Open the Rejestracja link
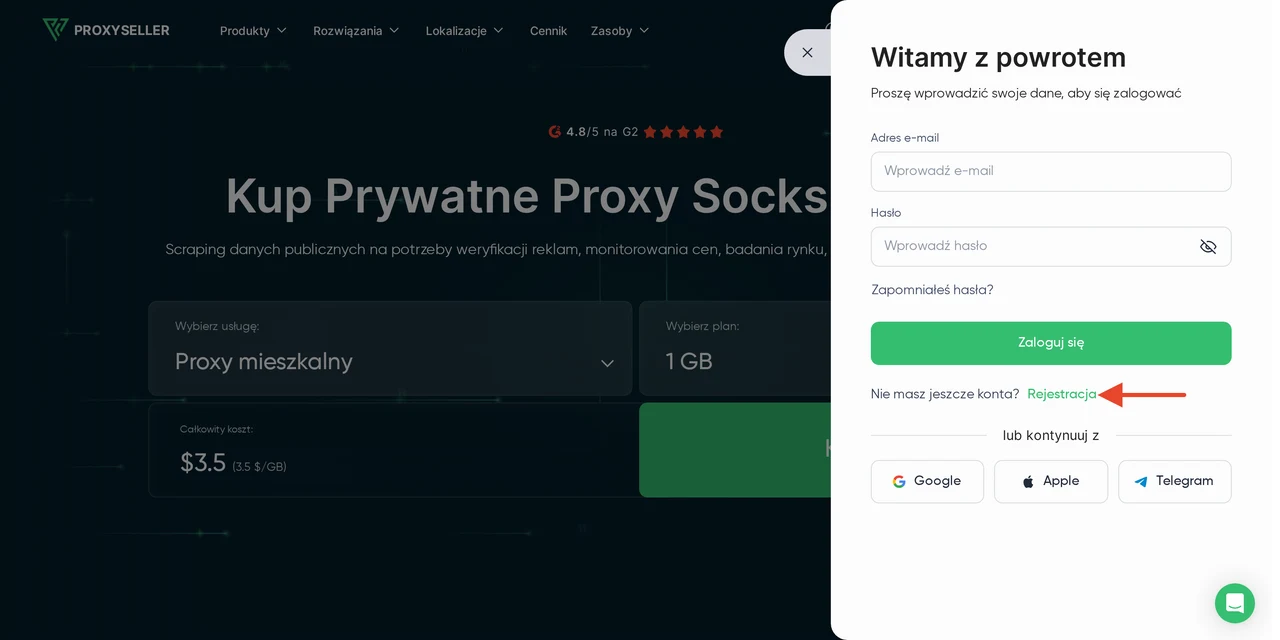Image resolution: width=1280 pixels, height=640 pixels. point(1062,394)
